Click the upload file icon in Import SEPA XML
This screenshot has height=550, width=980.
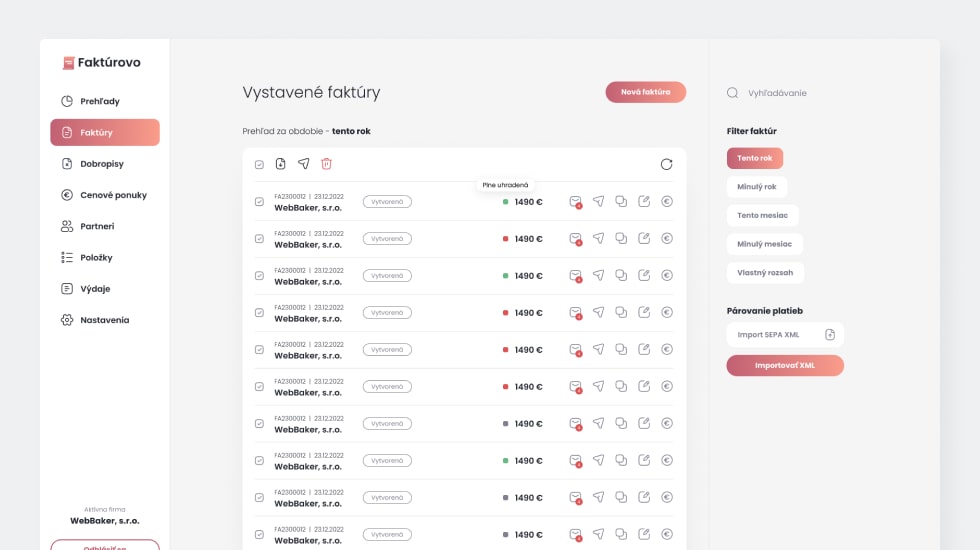829,335
